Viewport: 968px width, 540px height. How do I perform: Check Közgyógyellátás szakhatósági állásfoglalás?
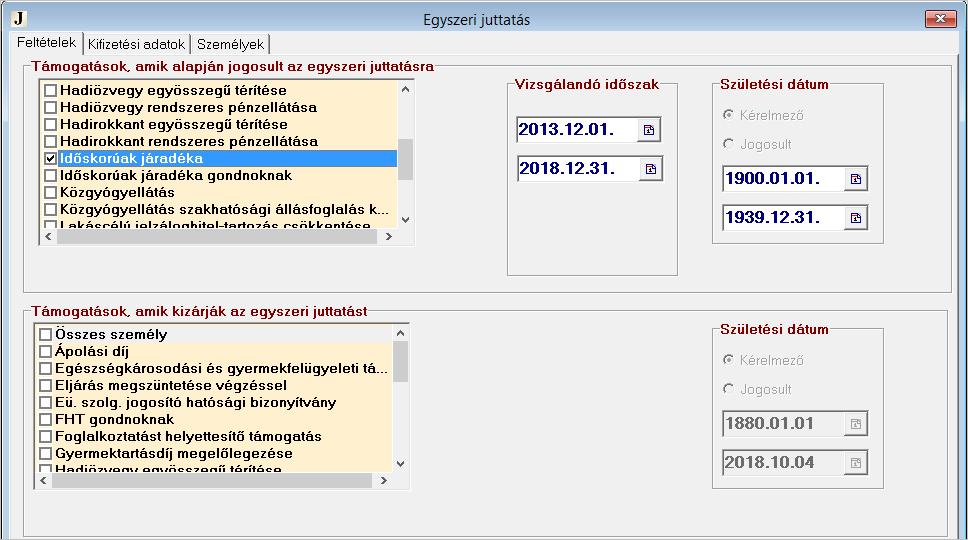(x=51, y=209)
